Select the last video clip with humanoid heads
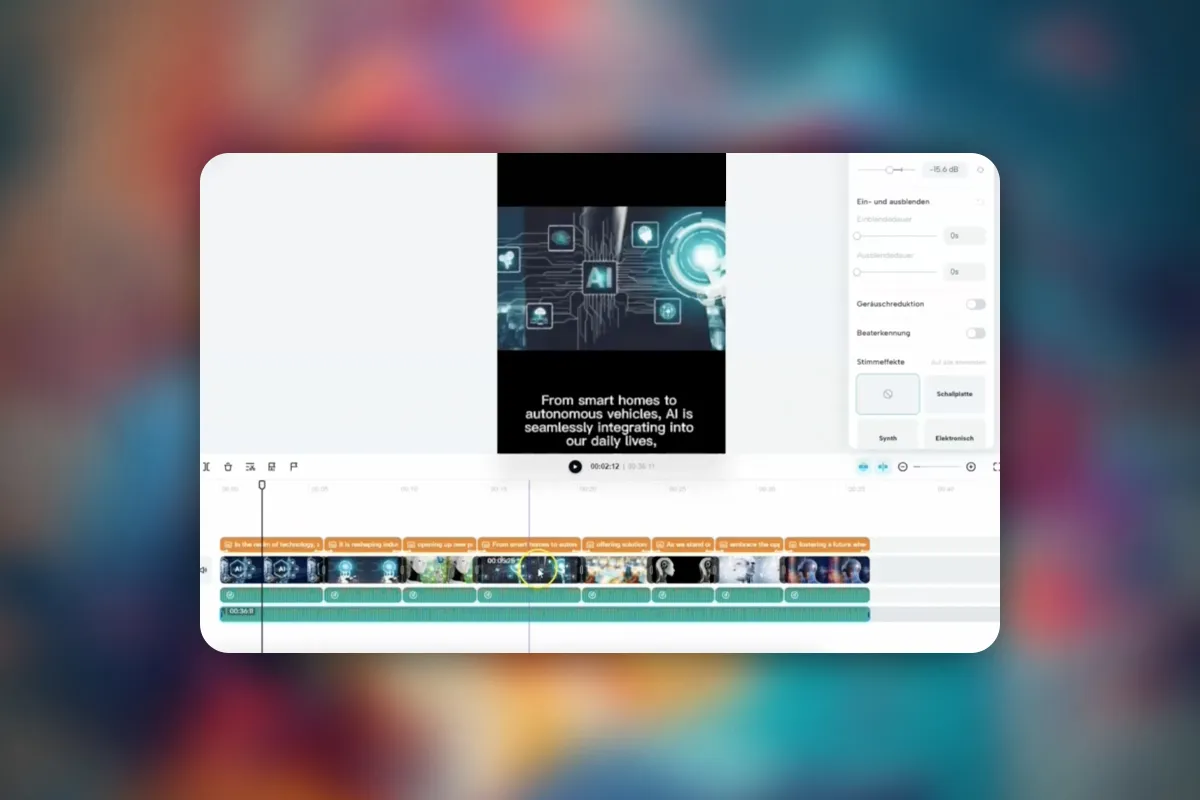 pyautogui.click(x=826, y=570)
